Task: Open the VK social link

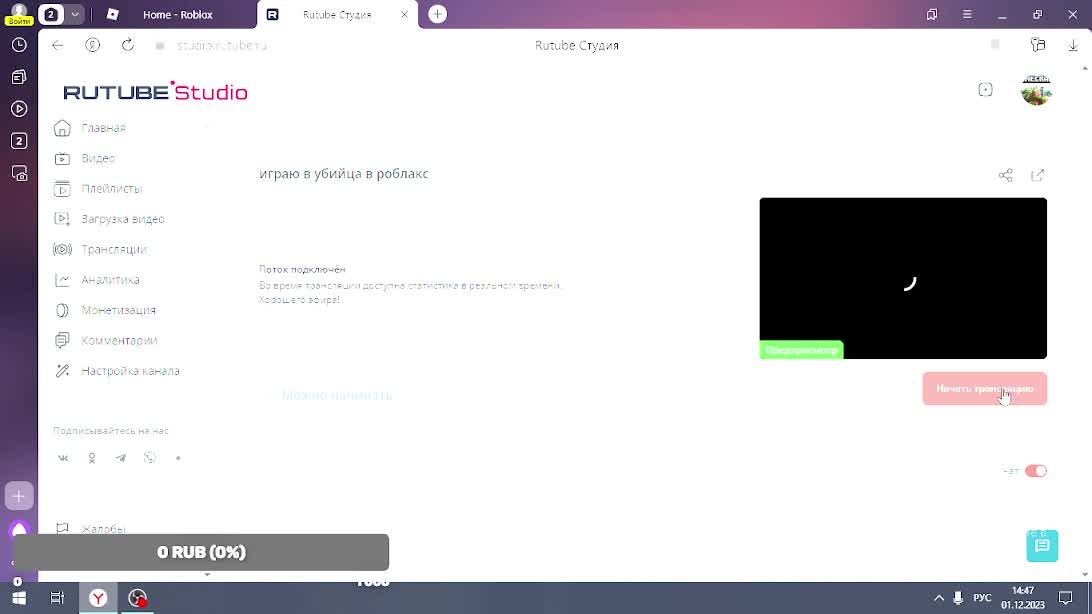Action: pos(63,458)
